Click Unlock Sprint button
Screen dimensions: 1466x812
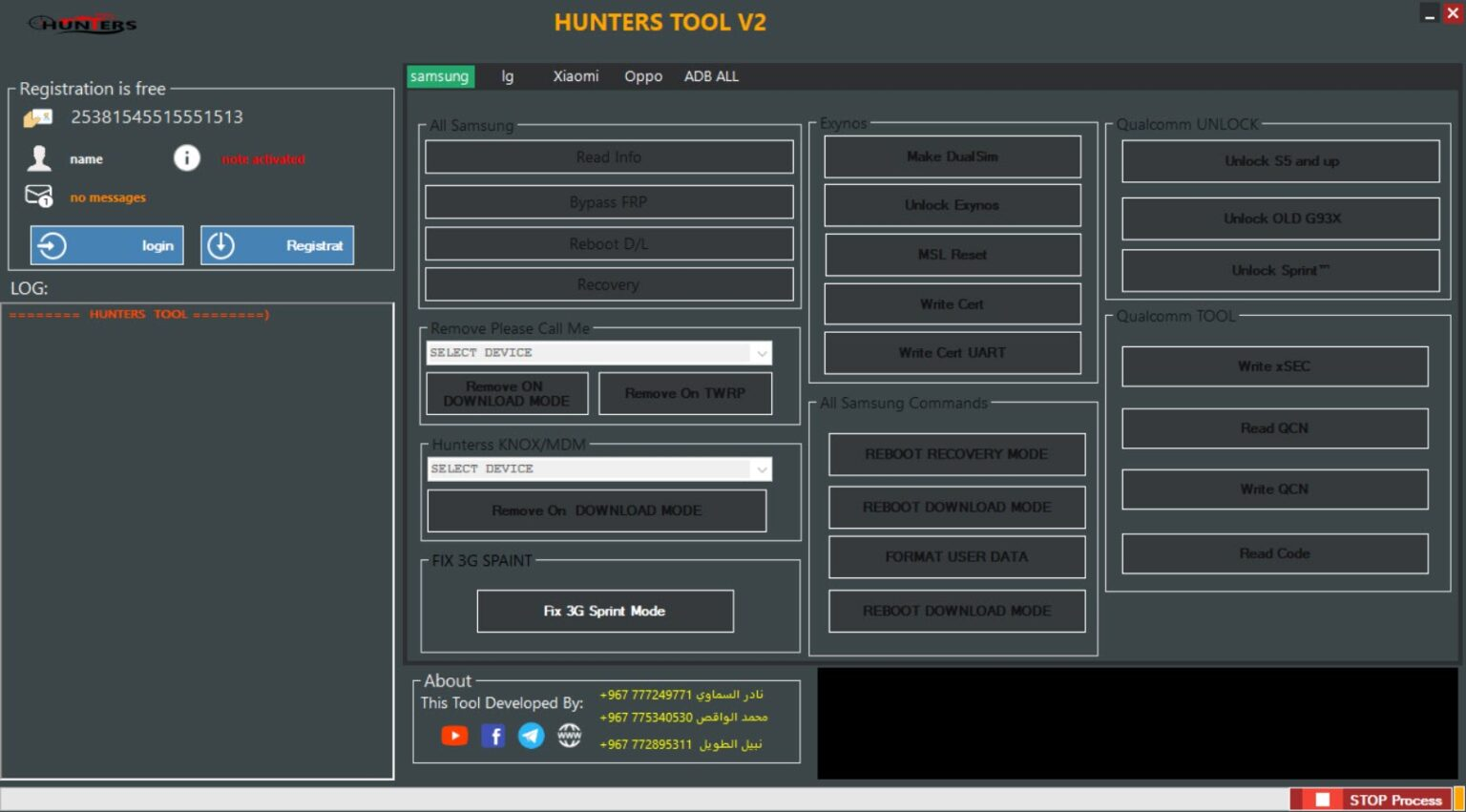(1281, 271)
